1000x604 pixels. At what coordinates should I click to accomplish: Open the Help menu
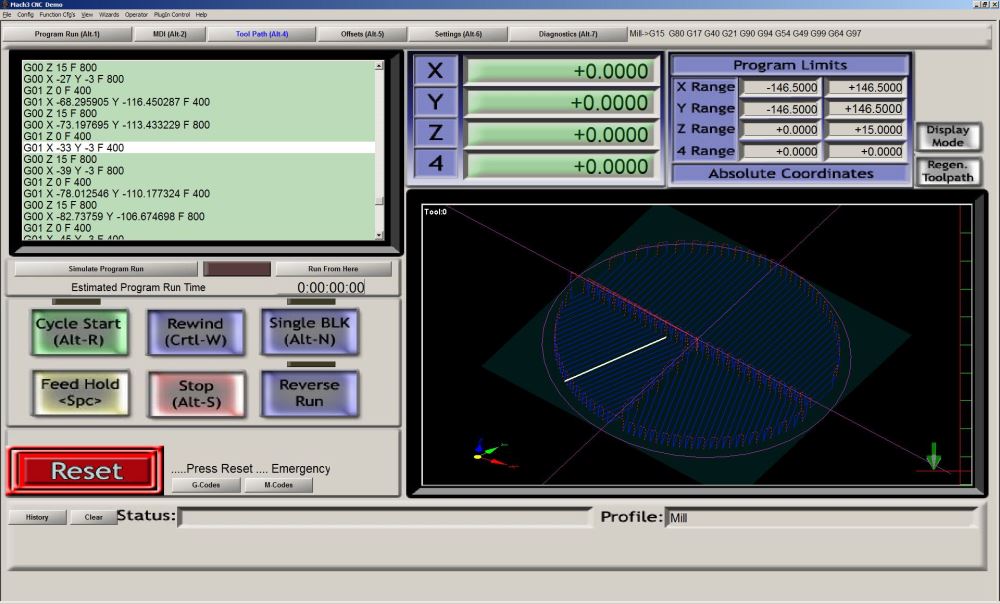click(x=201, y=14)
